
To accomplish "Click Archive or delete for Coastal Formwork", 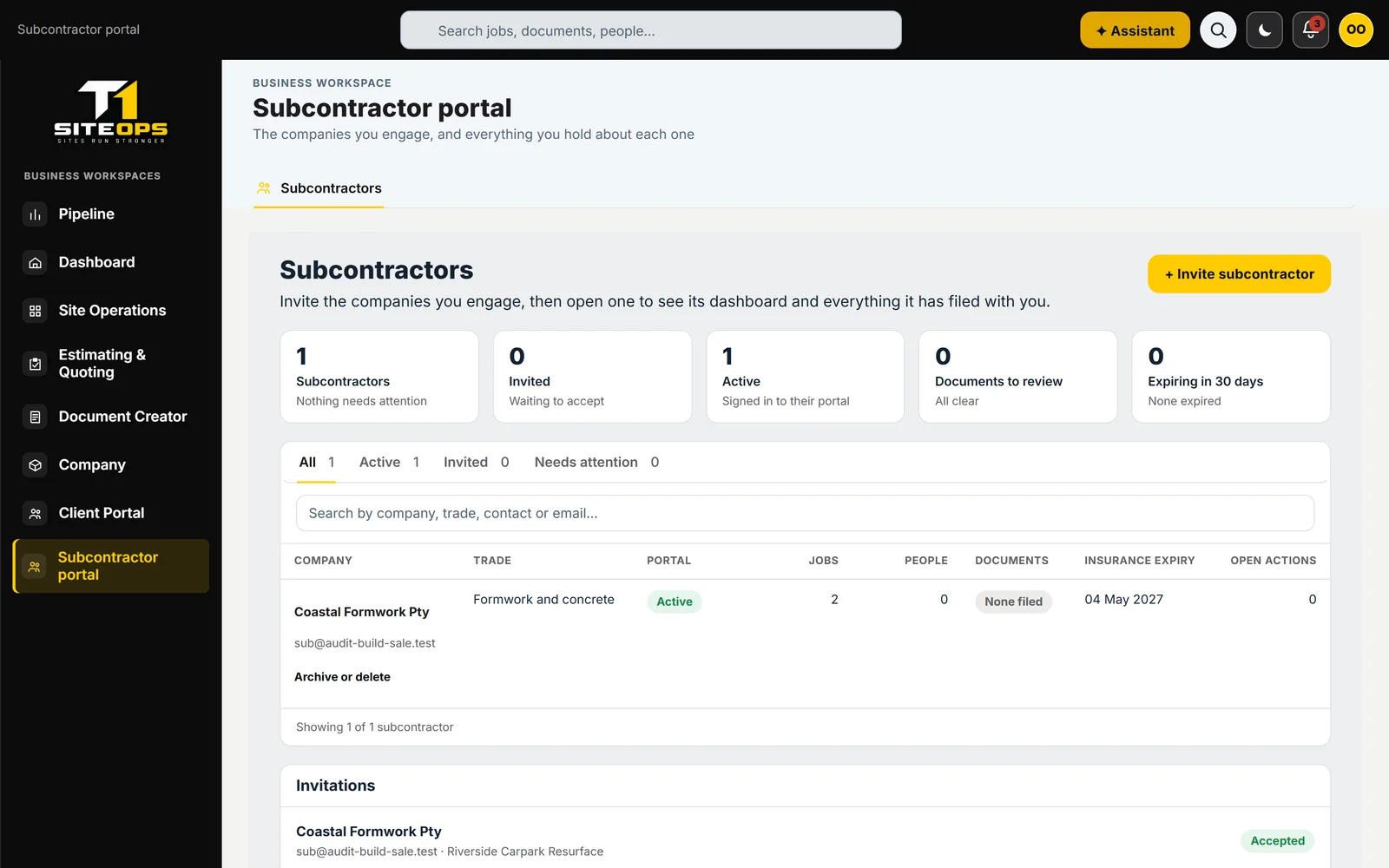I will tap(342, 677).
